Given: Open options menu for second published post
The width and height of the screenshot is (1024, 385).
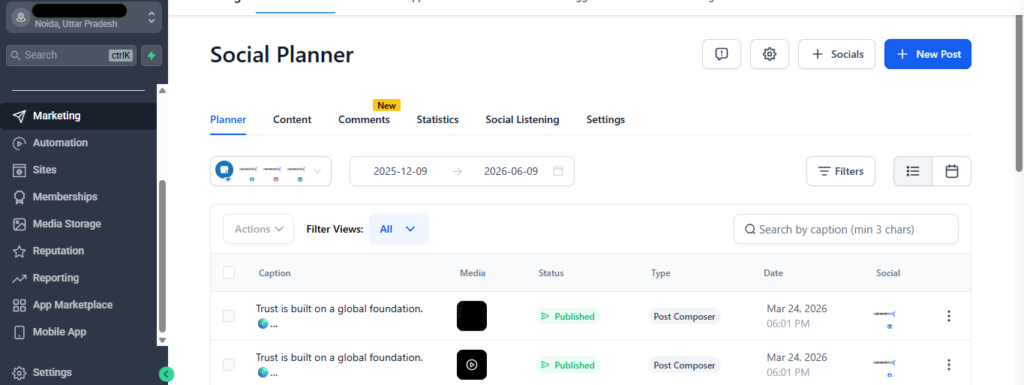Looking at the screenshot, I should point(949,365).
